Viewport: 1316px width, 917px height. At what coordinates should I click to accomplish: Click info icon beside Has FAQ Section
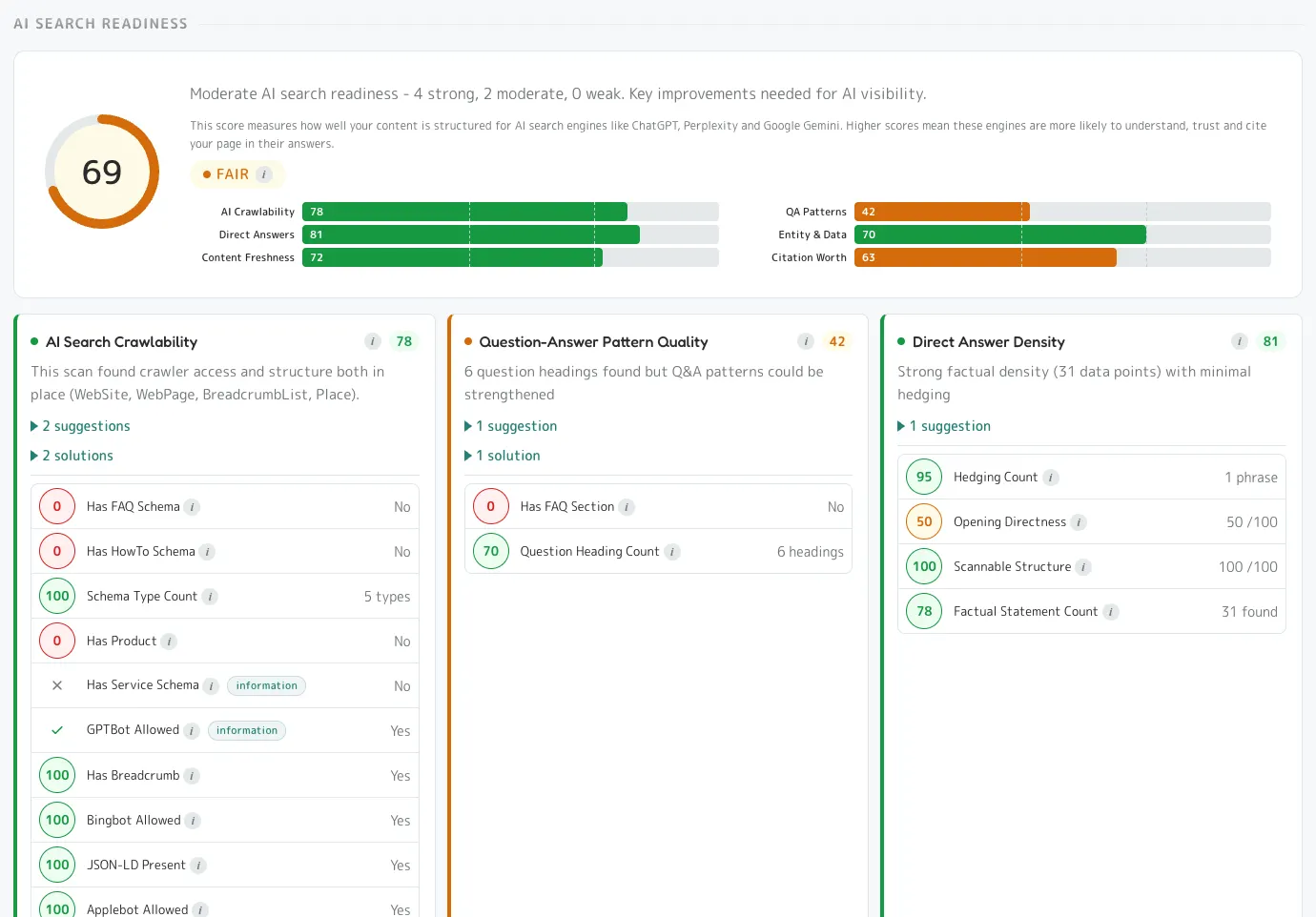tap(627, 507)
